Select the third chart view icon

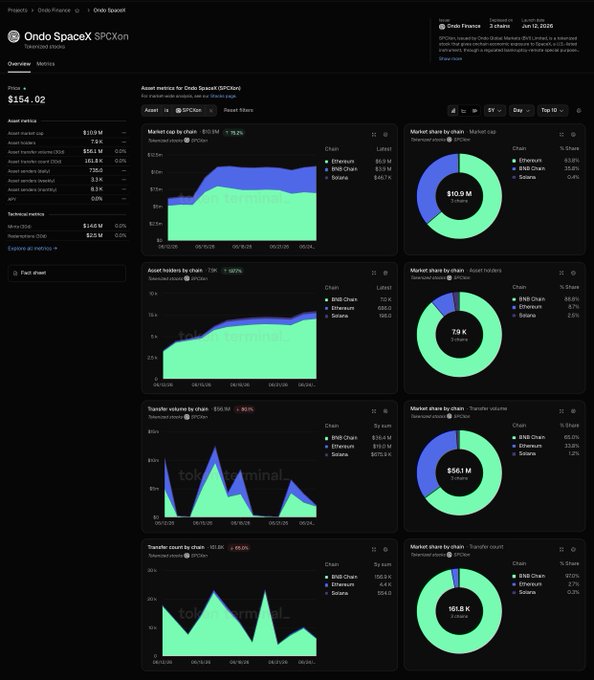[x=475, y=111]
